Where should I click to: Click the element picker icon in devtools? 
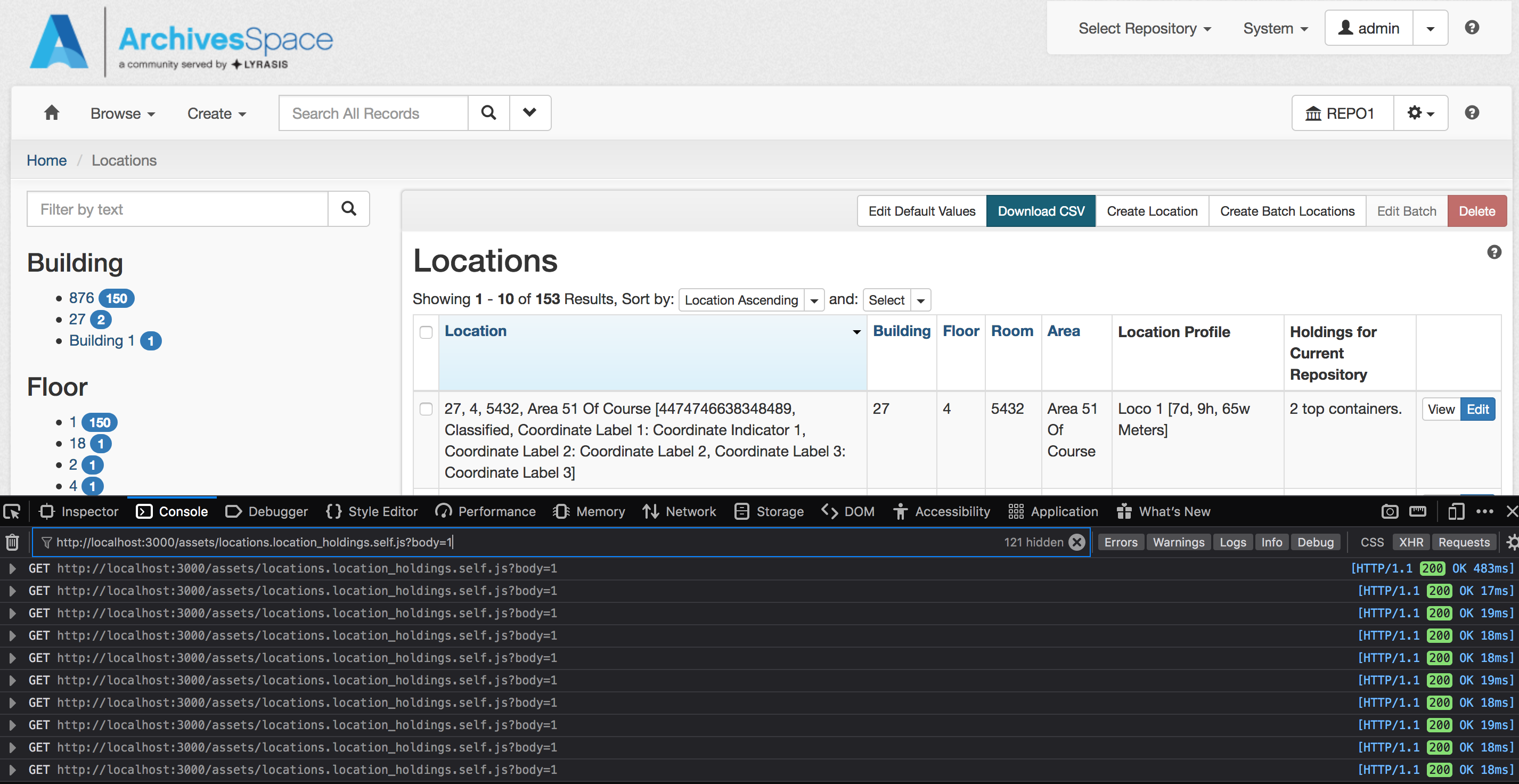coord(12,511)
